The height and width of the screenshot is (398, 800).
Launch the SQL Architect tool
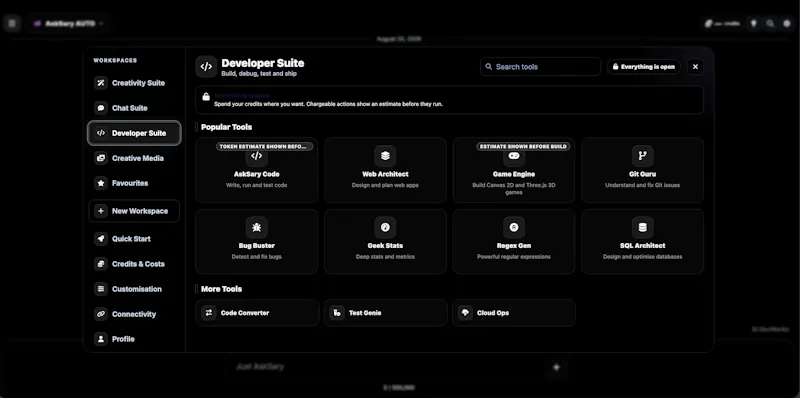(642, 241)
